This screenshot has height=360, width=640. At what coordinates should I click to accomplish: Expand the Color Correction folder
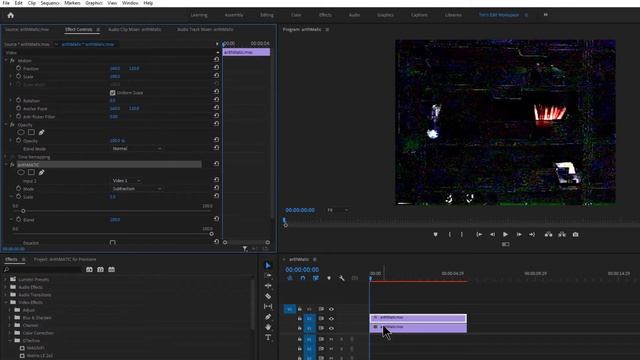(10, 333)
